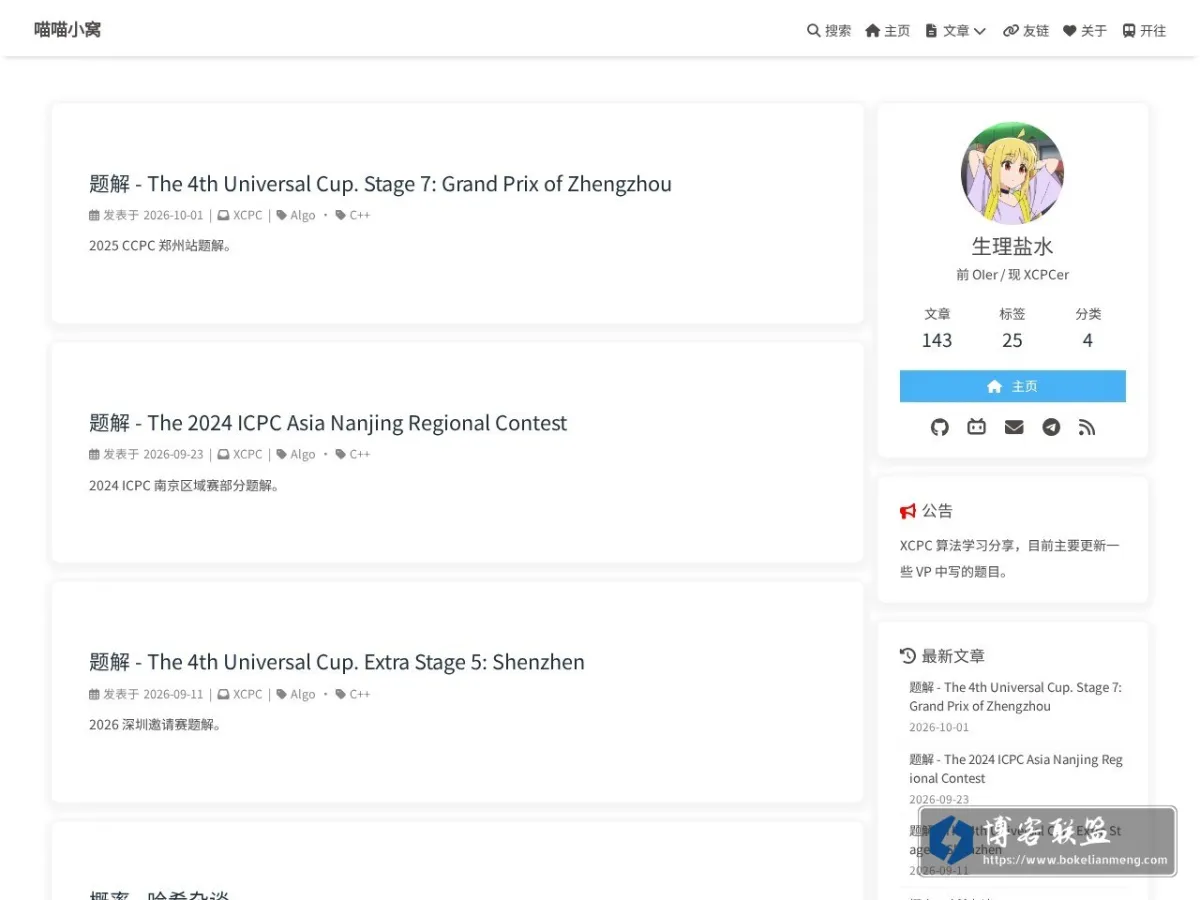Viewport: 1200px width, 900px height.
Task: Open the Grand Prix of Zhengzhou post title
Action: (x=380, y=184)
